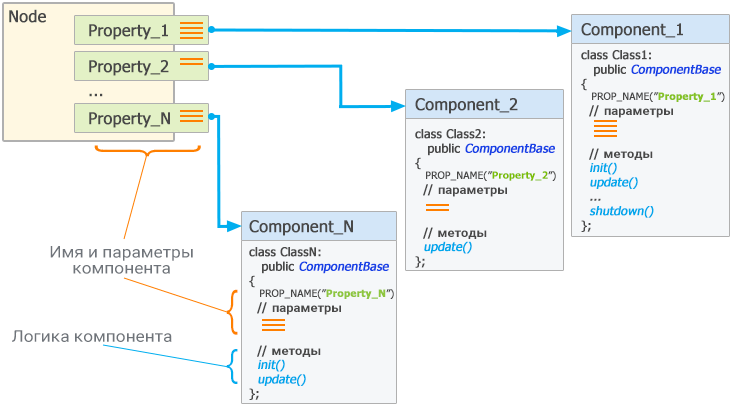Click init() in Component_N
This screenshot has width=734, height=406.
271,365
